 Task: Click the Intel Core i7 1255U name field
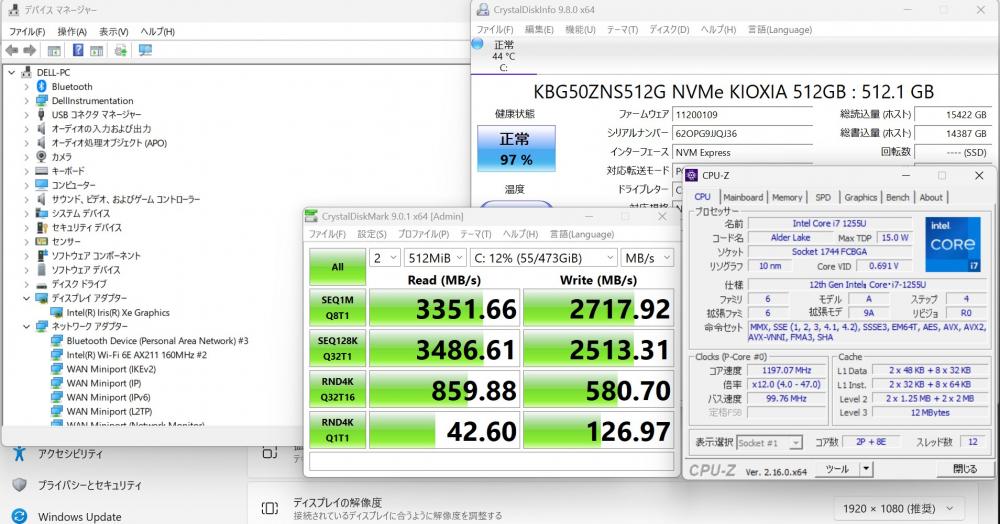click(829, 223)
